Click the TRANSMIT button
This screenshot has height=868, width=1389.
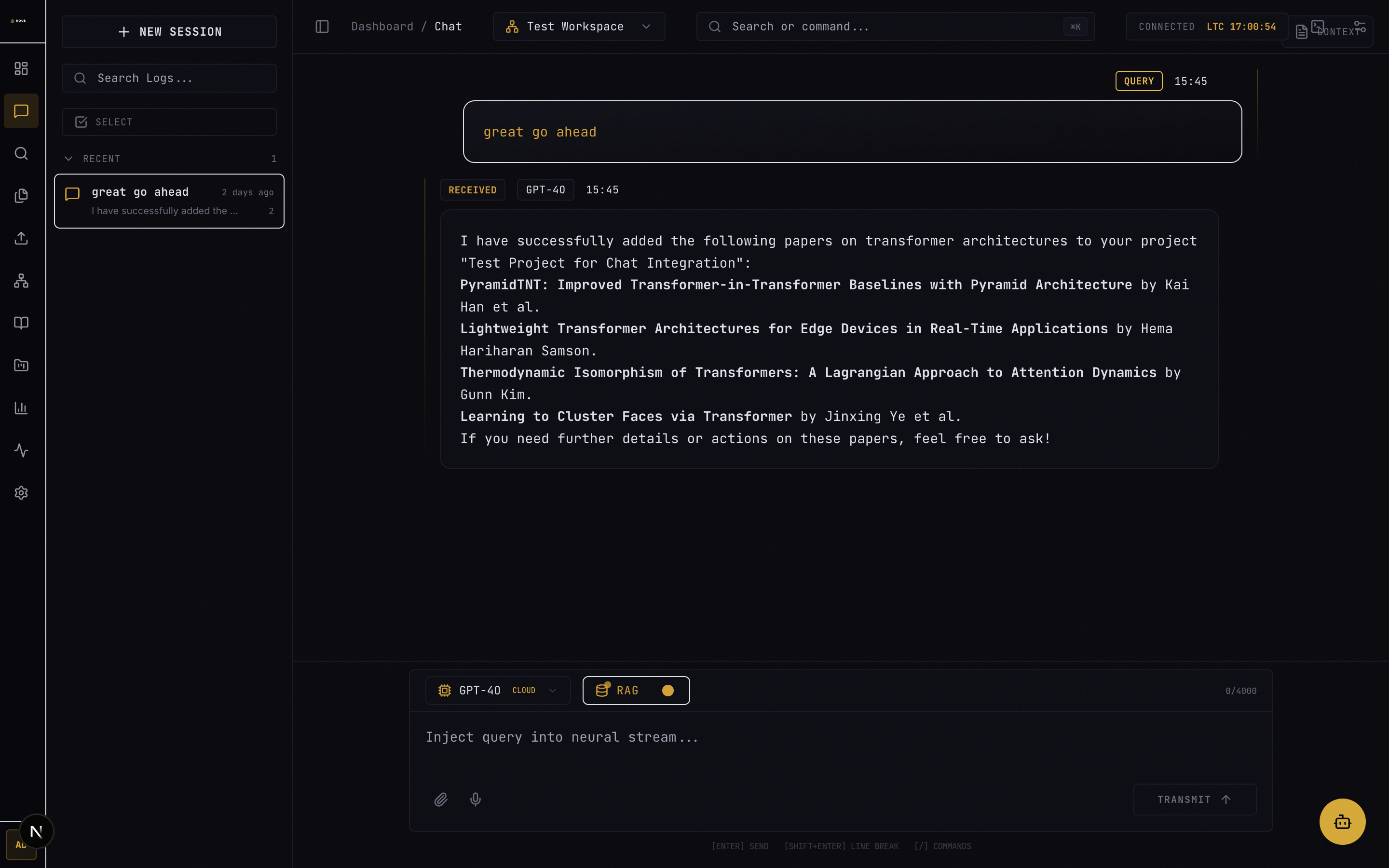[x=1195, y=799]
